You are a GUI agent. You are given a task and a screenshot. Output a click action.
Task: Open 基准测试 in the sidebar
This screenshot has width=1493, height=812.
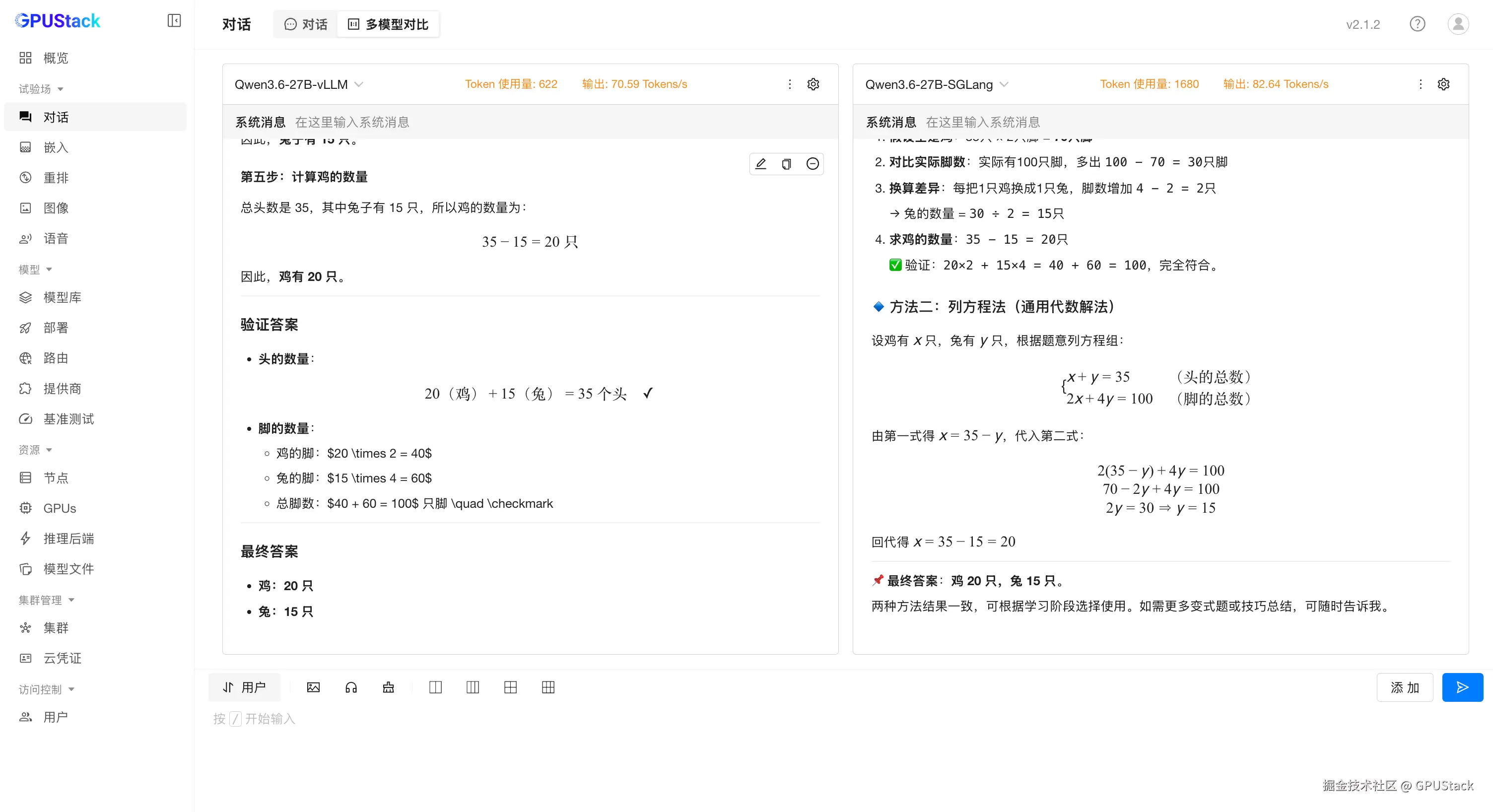(68, 418)
